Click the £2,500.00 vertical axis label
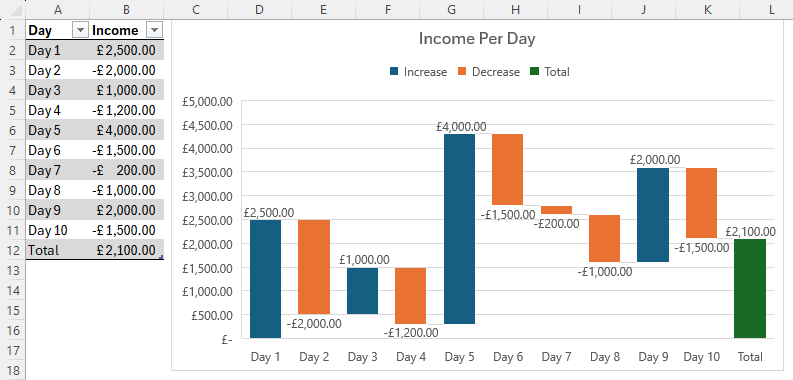Viewport: 793px width, 380px height. click(207, 220)
